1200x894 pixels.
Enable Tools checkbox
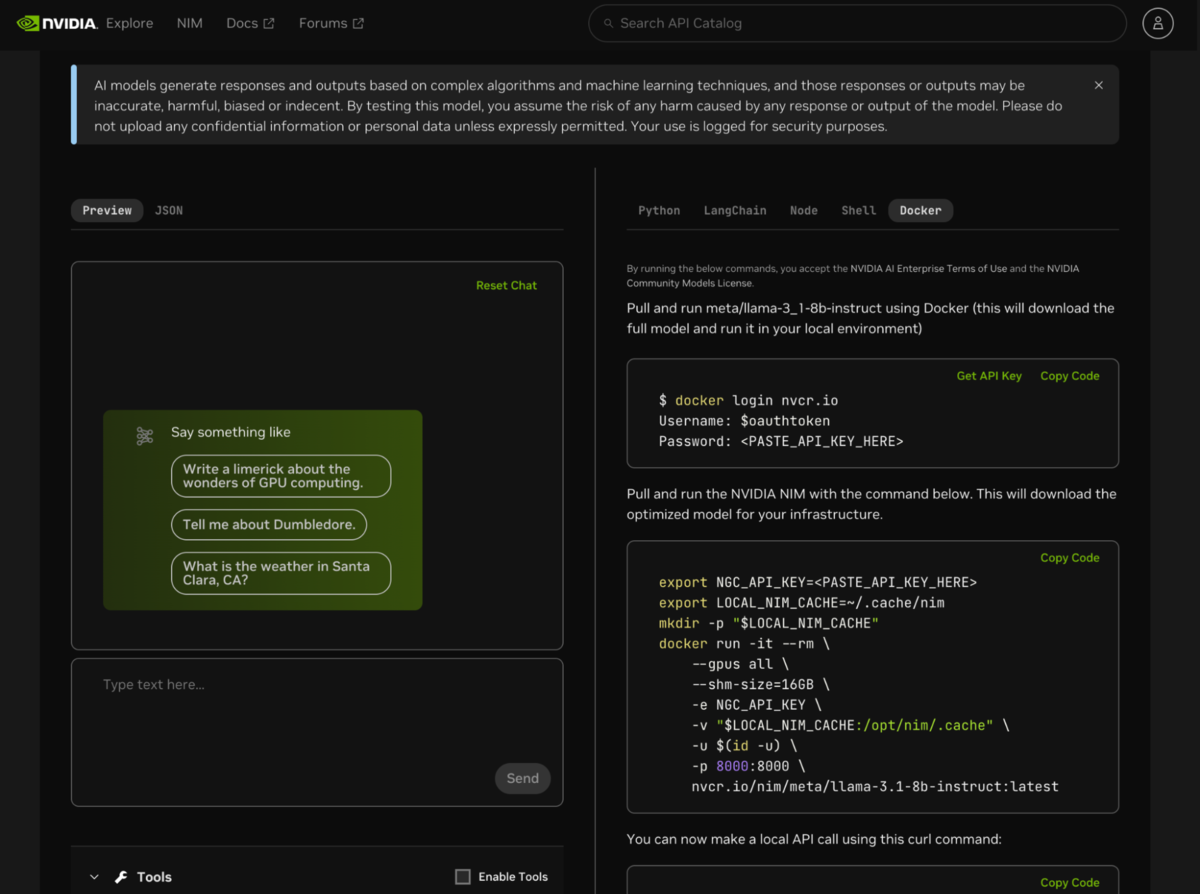462,877
